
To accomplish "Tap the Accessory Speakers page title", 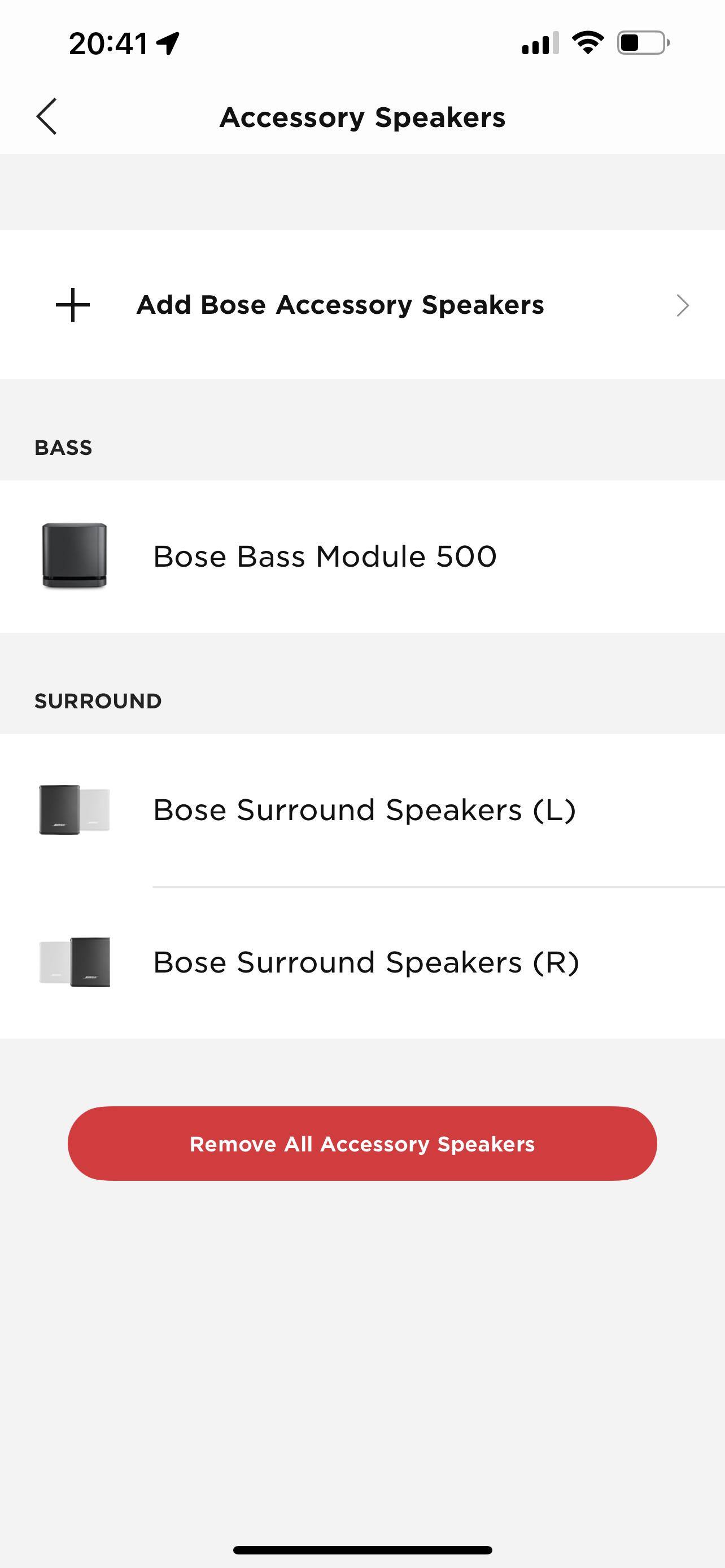I will click(x=362, y=117).
